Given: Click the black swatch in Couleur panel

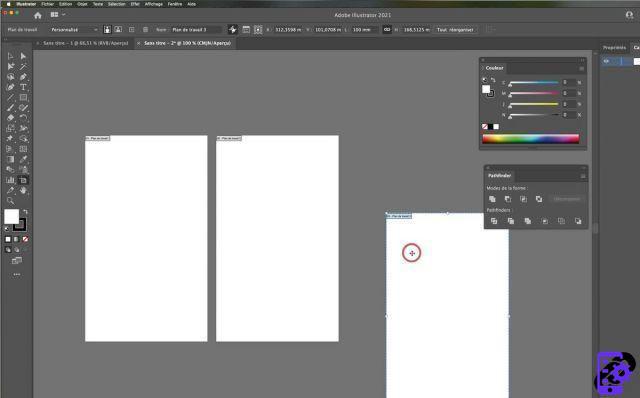Looking at the screenshot, I should [x=490, y=127].
